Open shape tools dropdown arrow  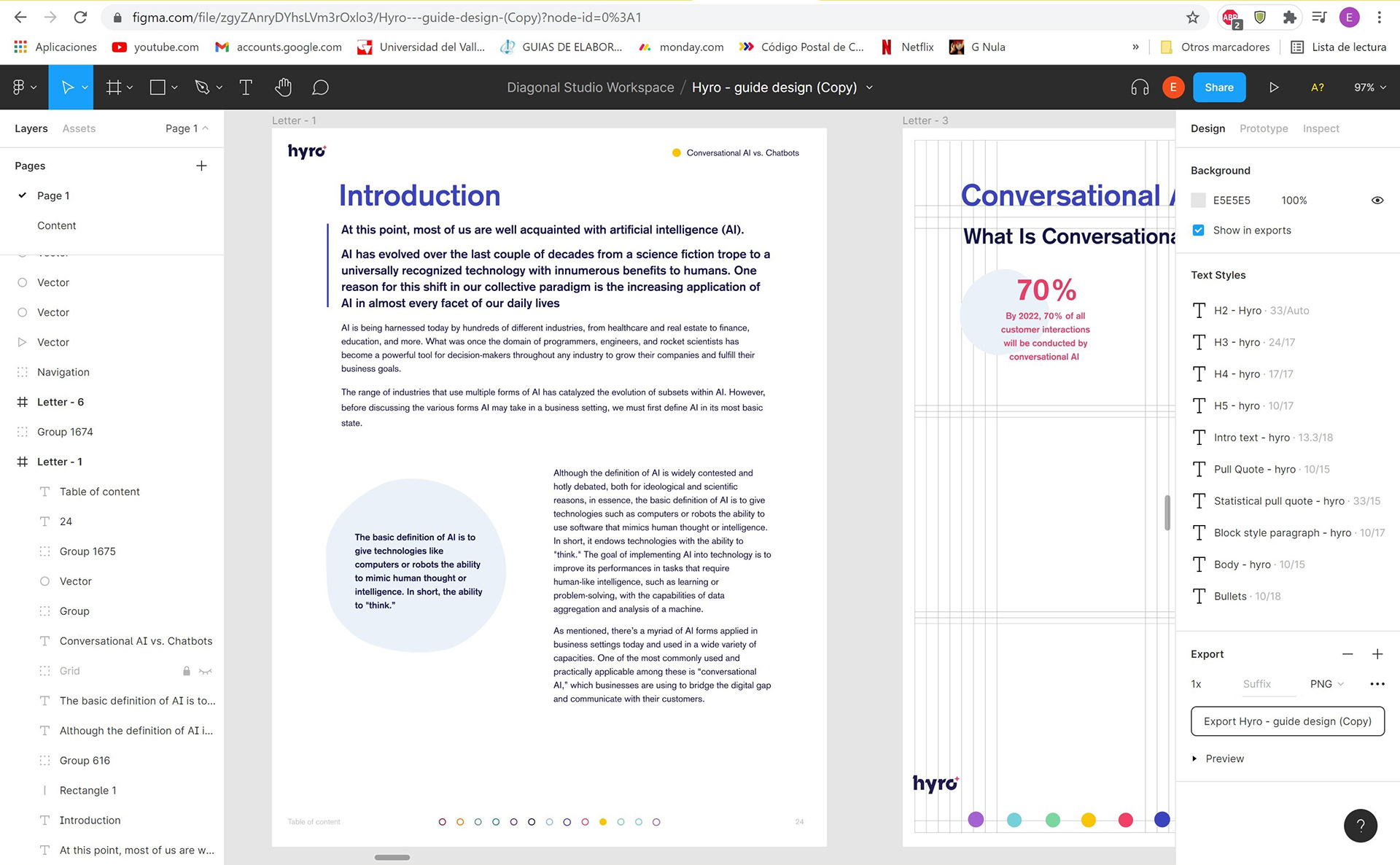coord(174,88)
